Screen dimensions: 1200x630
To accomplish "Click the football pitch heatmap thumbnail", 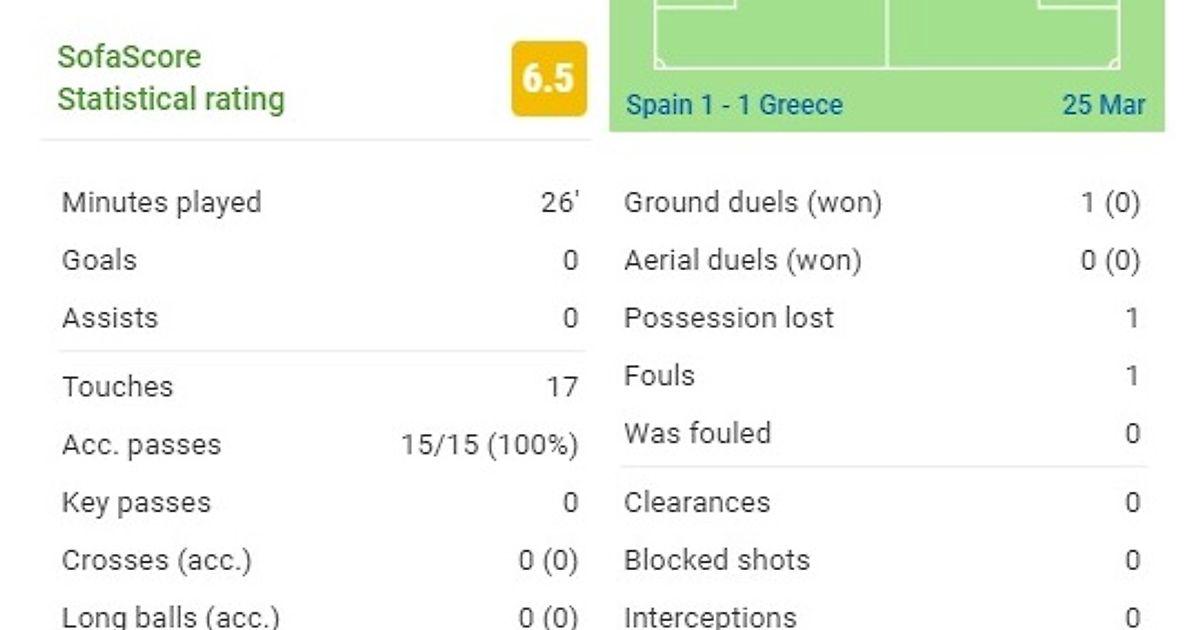I will pos(887,35).
